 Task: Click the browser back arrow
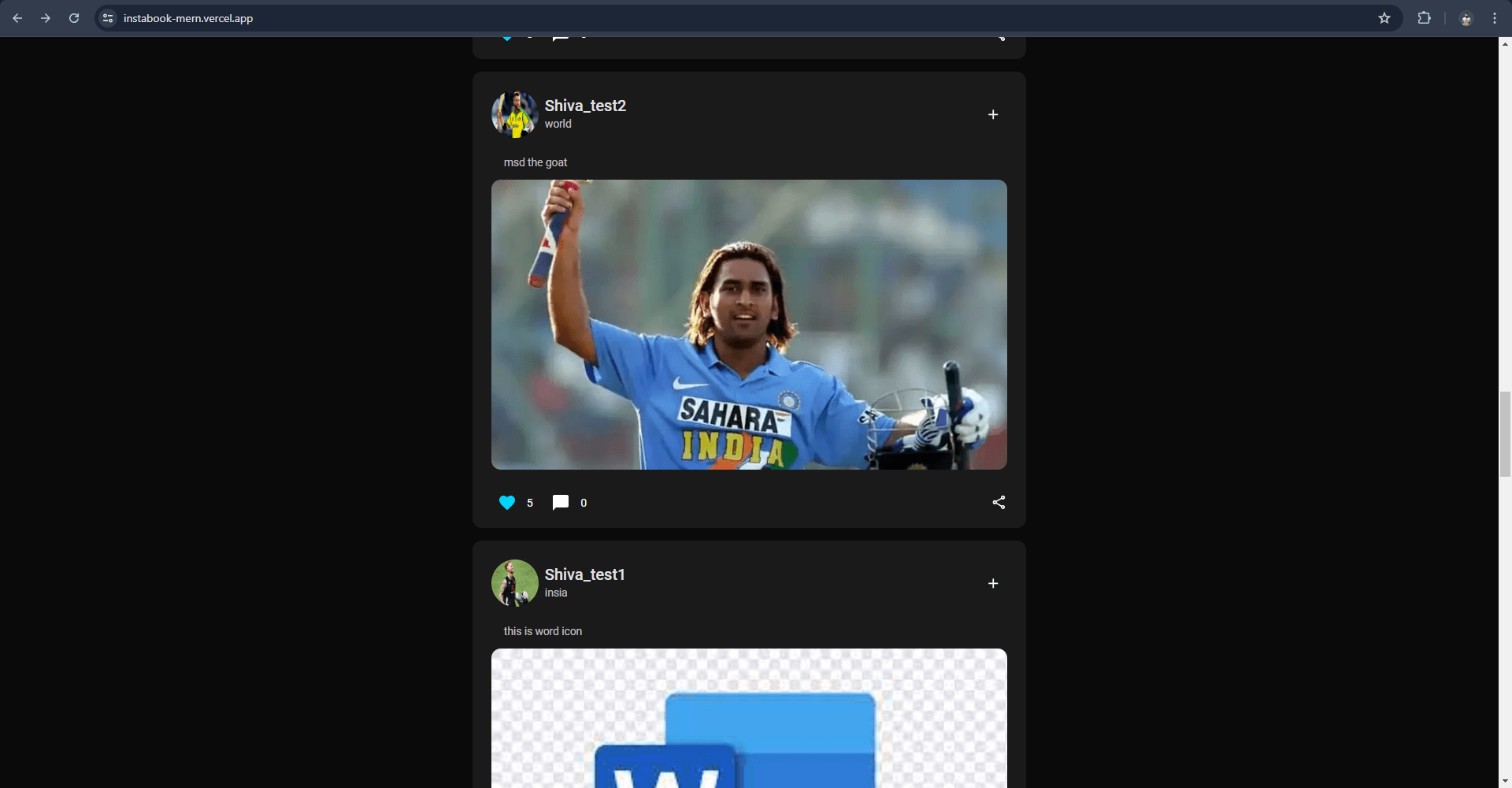(17, 17)
